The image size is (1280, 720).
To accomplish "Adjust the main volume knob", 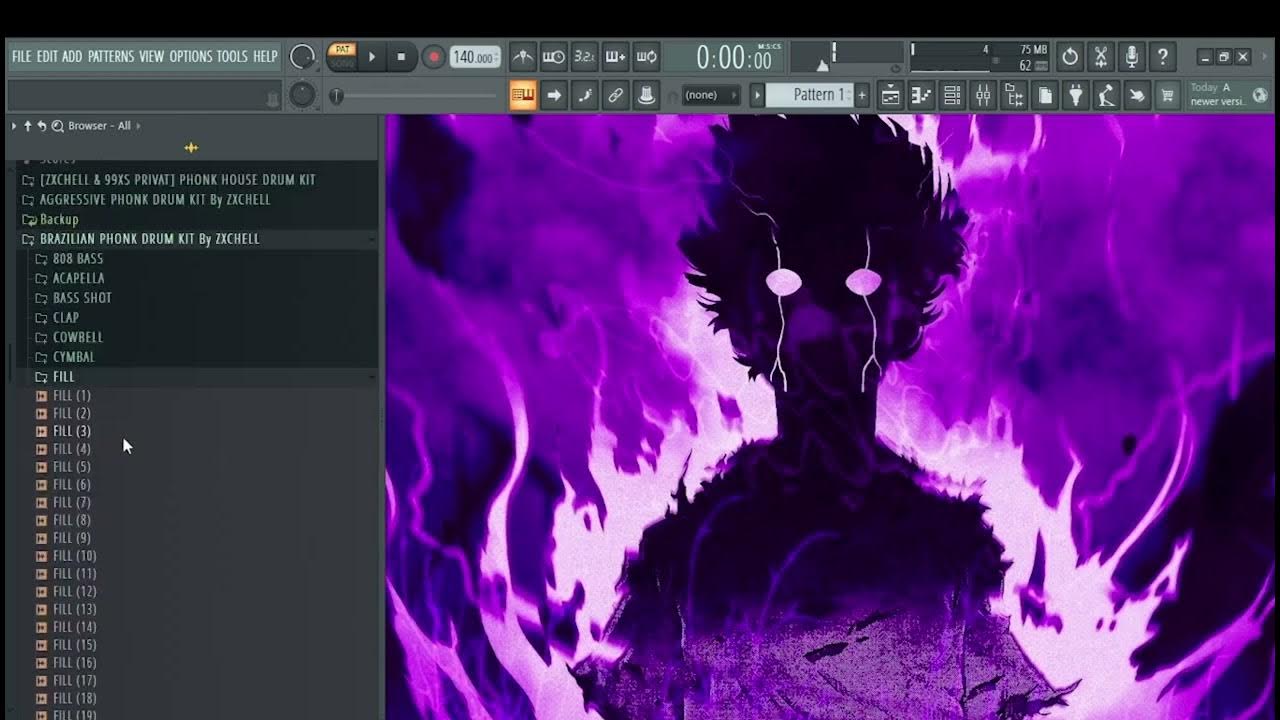I will [302, 57].
